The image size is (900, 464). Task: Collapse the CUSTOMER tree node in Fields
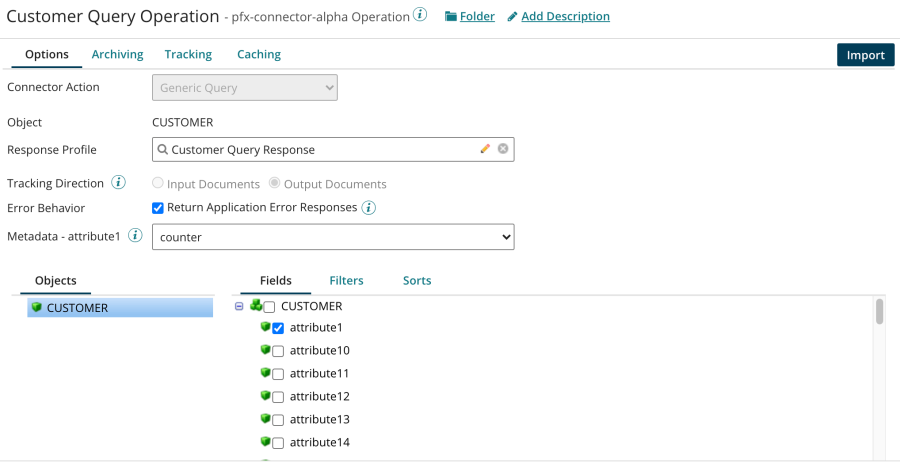(x=239, y=307)
